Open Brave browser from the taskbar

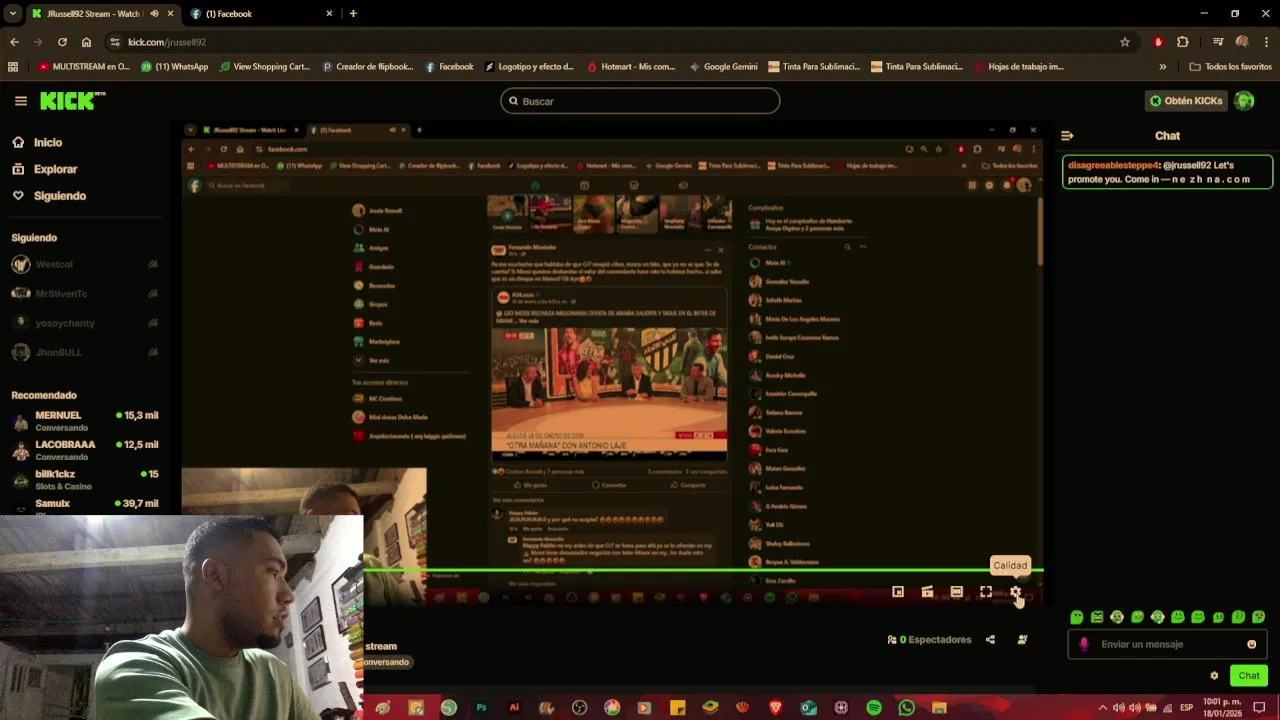pyautogui.click(x=776, y=708)
